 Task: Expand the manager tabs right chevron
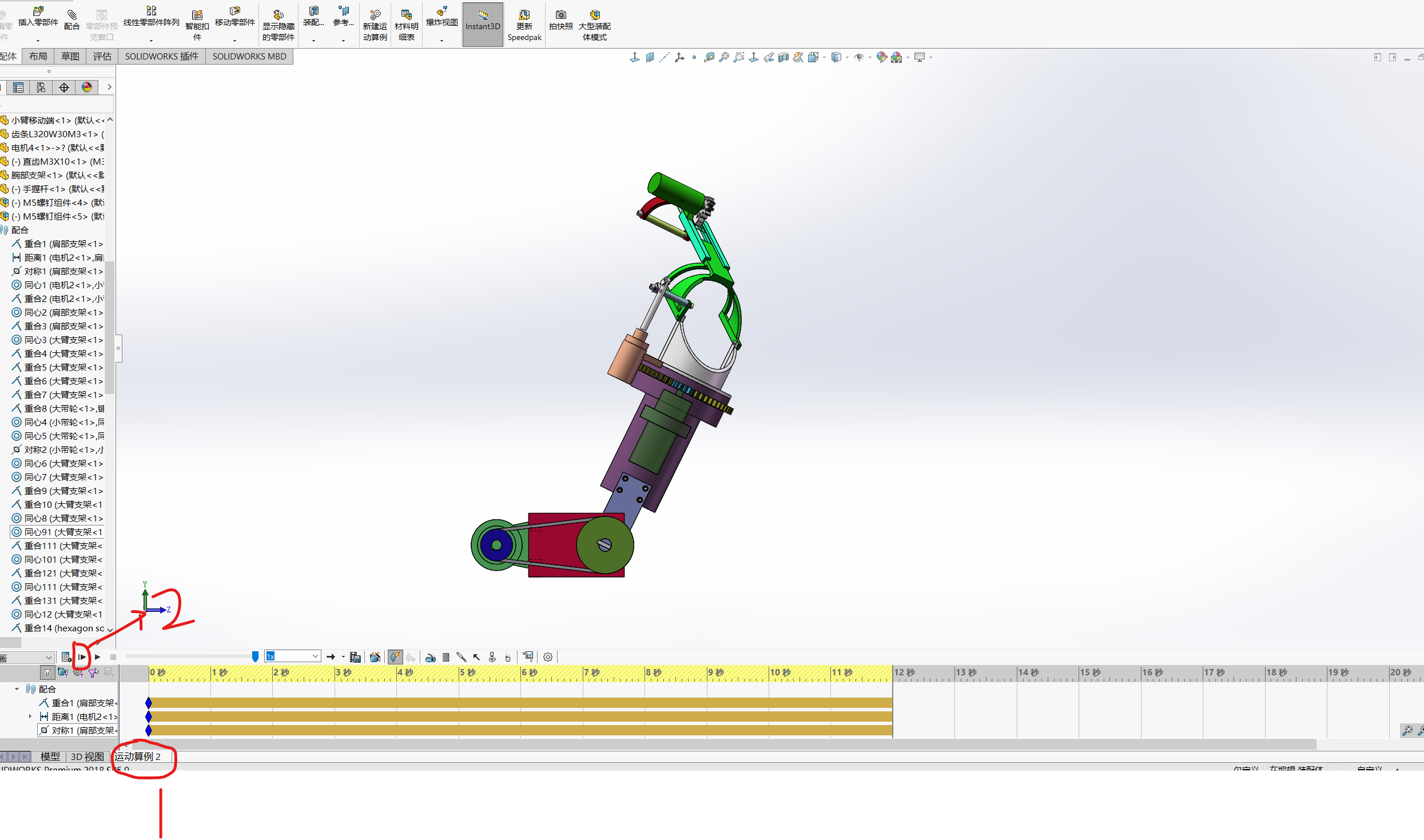pyautogui.click(x=109, y=87)
